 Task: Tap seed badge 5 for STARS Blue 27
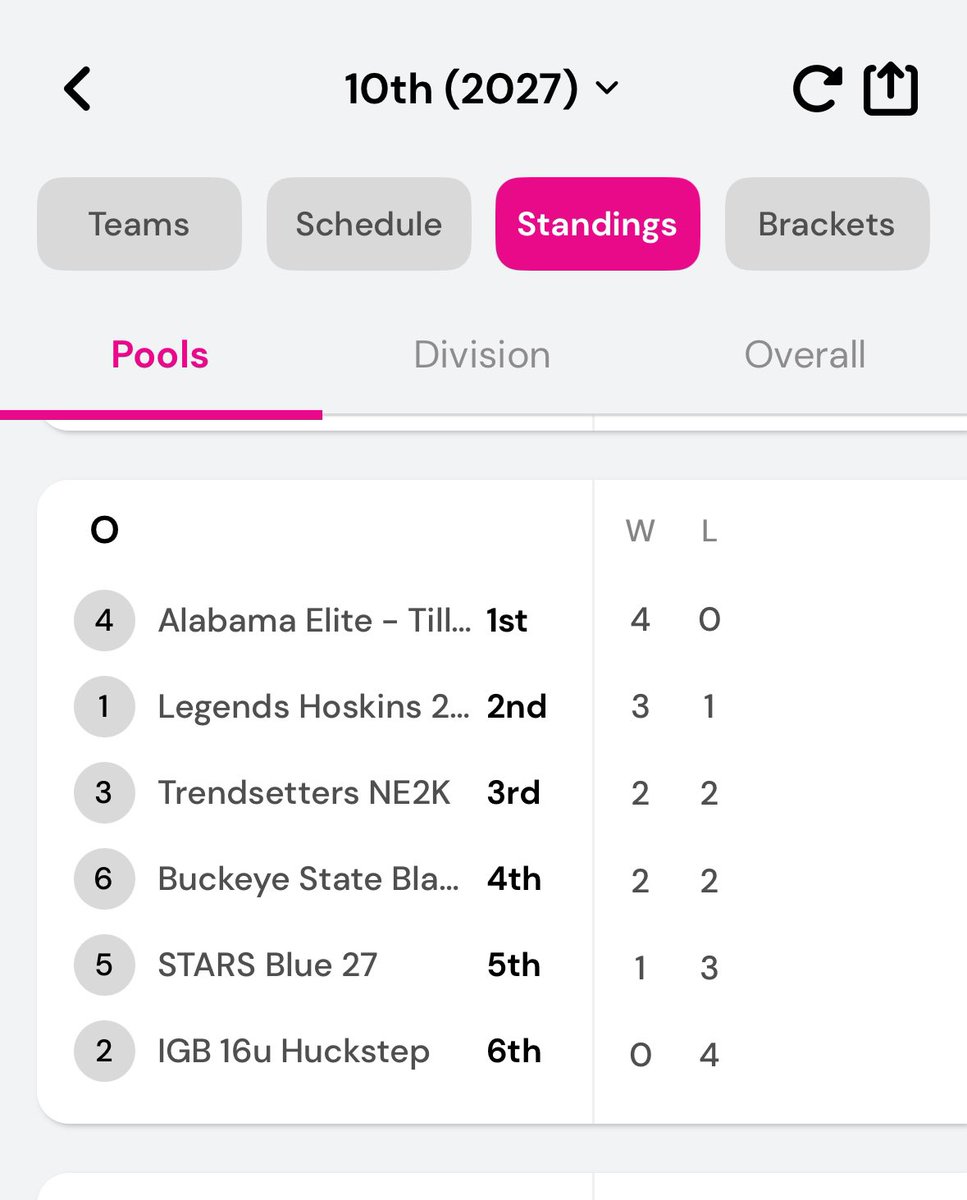(104, 965)
